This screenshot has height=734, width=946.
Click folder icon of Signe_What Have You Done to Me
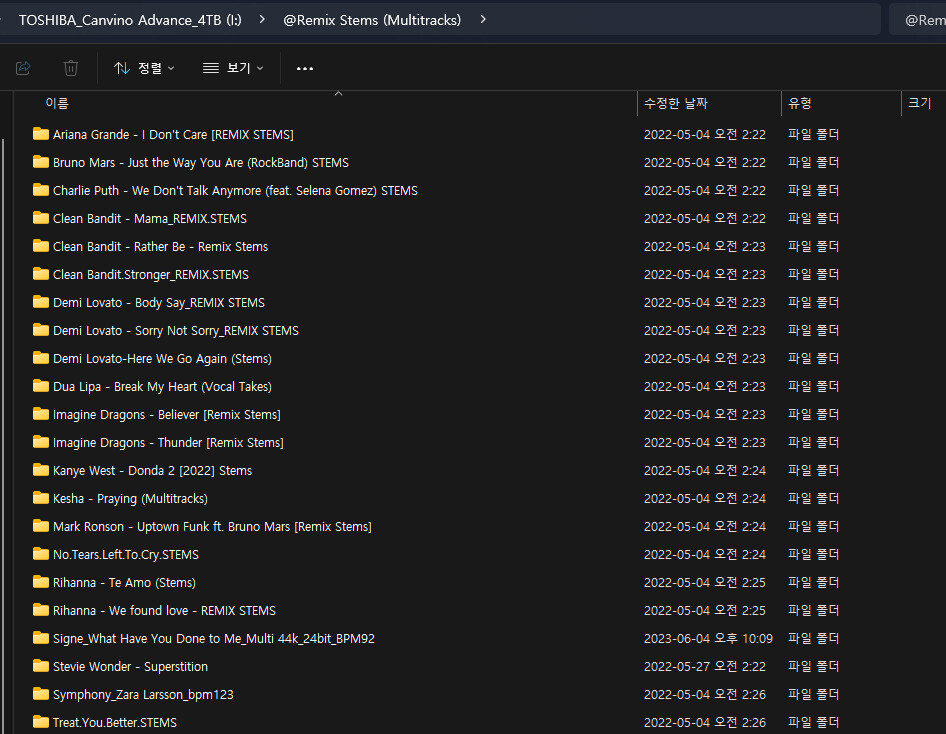(x=41, y=638)
